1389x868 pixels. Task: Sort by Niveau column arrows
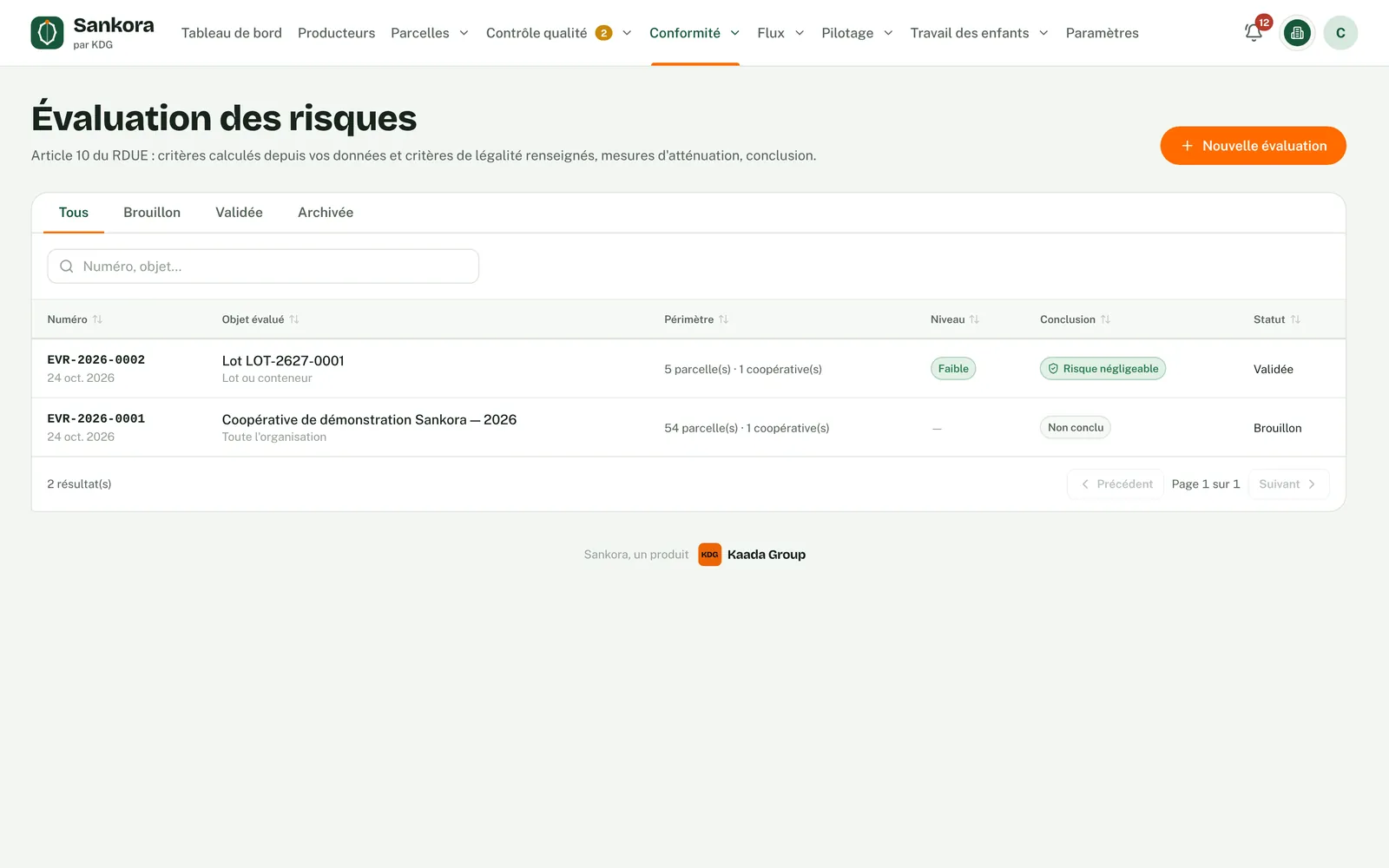point(975,319)
